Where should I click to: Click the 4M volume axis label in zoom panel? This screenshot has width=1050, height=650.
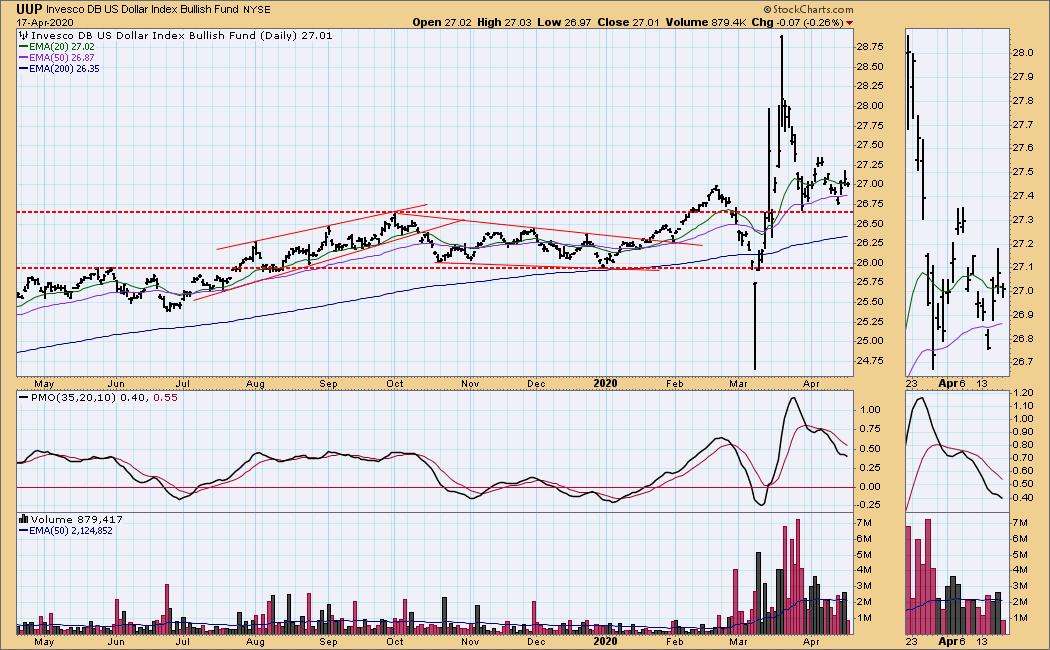click(1021, 570)
